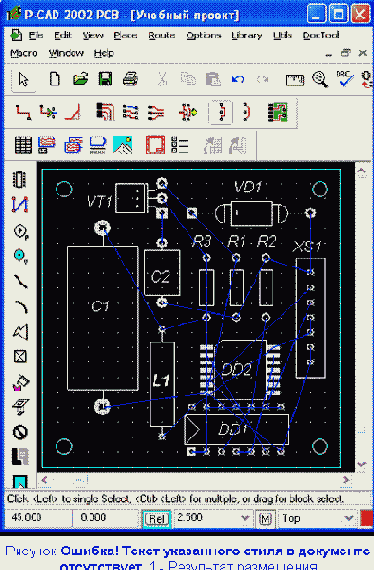Viewport: 374px width, 570px height.
Task: Pick the Route Manual tool
Action: pyautogui.click(x=23, y=112)
